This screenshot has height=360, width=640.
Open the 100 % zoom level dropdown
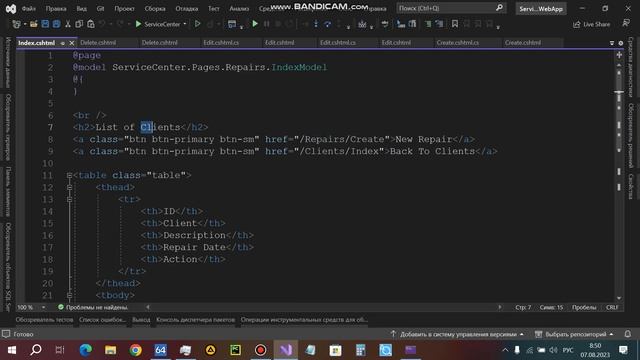[43, 307]
